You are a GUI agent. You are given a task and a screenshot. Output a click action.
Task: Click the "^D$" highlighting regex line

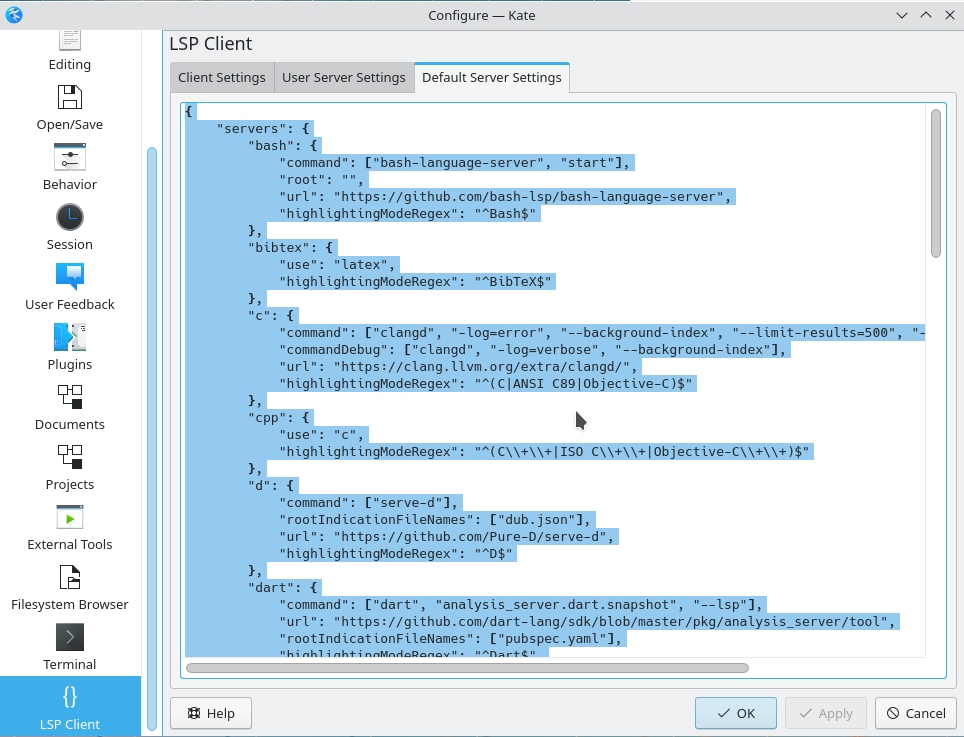tap(396, 554)
